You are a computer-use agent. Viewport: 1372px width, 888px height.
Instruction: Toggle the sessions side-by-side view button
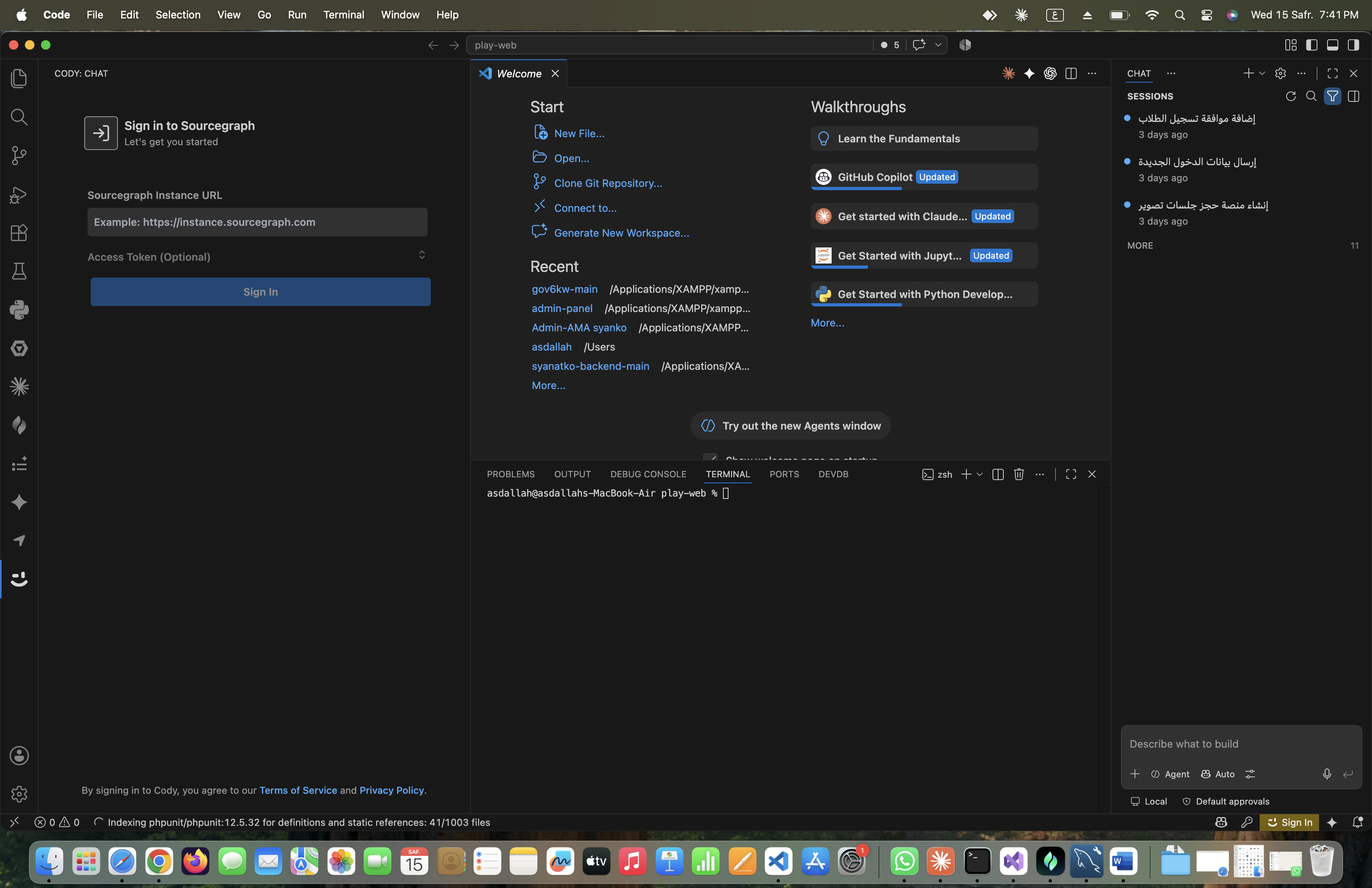pos(1353,96)
